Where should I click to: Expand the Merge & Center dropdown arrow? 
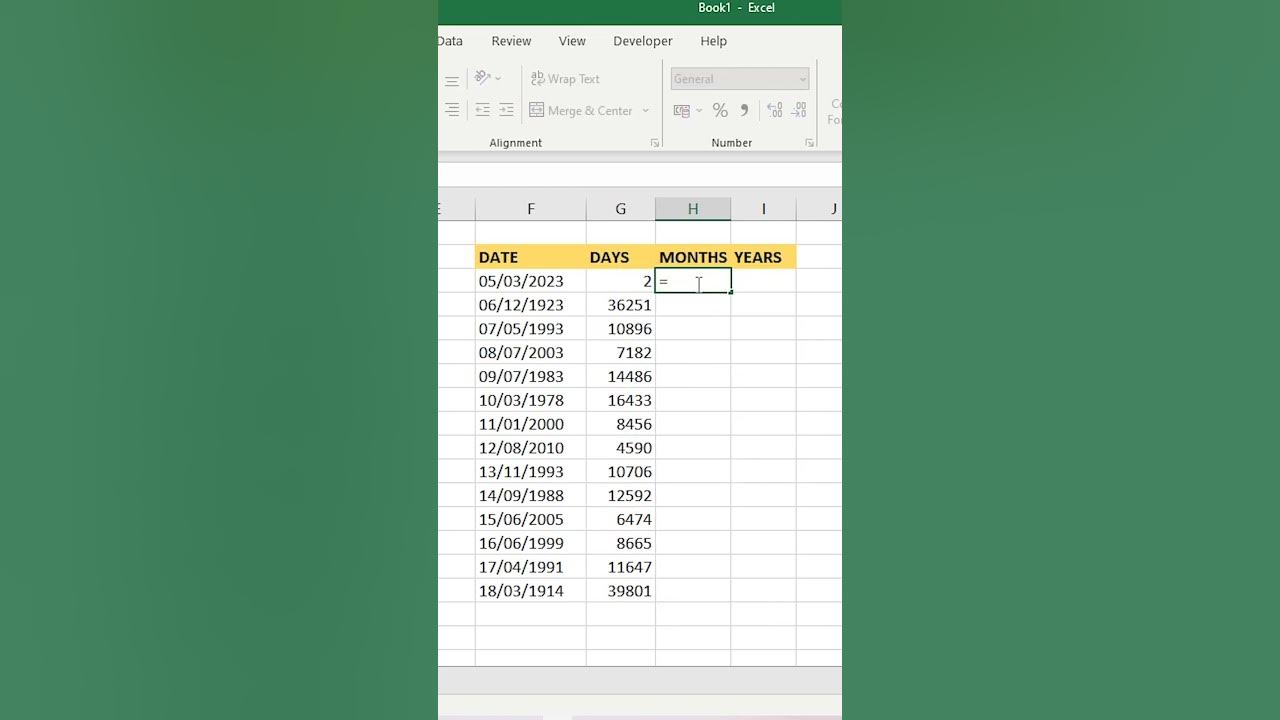tap(646, 111)
